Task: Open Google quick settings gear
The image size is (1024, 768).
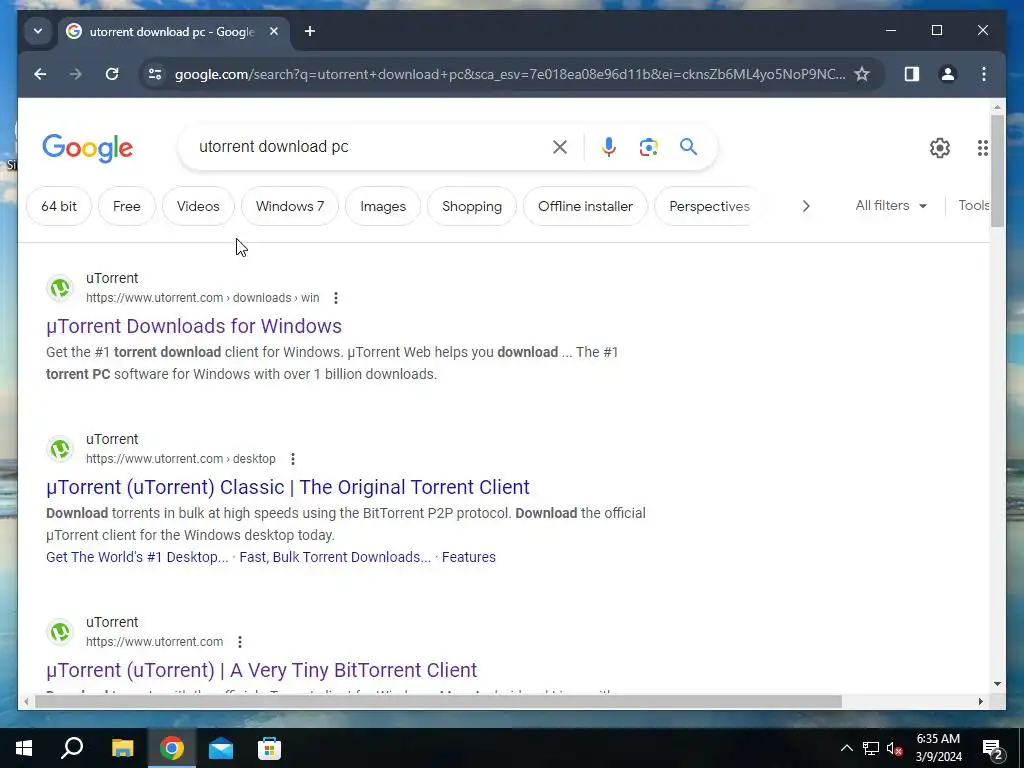Action: (x=940, y=148)
